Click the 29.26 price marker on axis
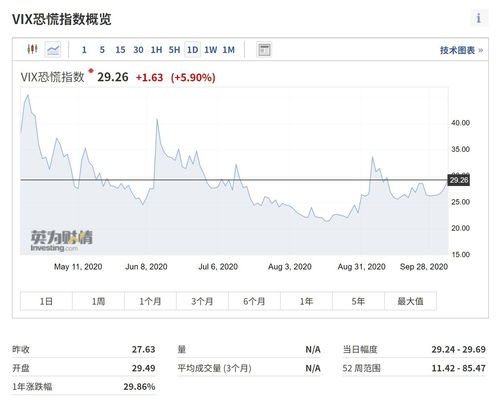The image size is (499, 400). click(x=459, y=180)
